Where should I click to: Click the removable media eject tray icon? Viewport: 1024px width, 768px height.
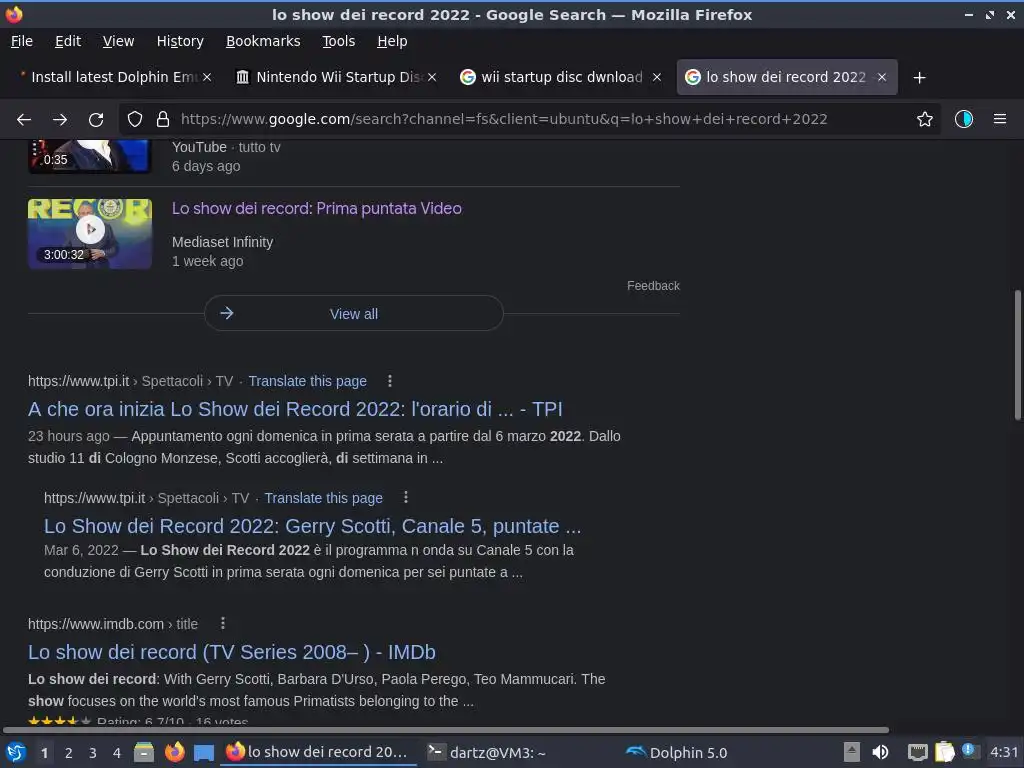coord(852,752)
